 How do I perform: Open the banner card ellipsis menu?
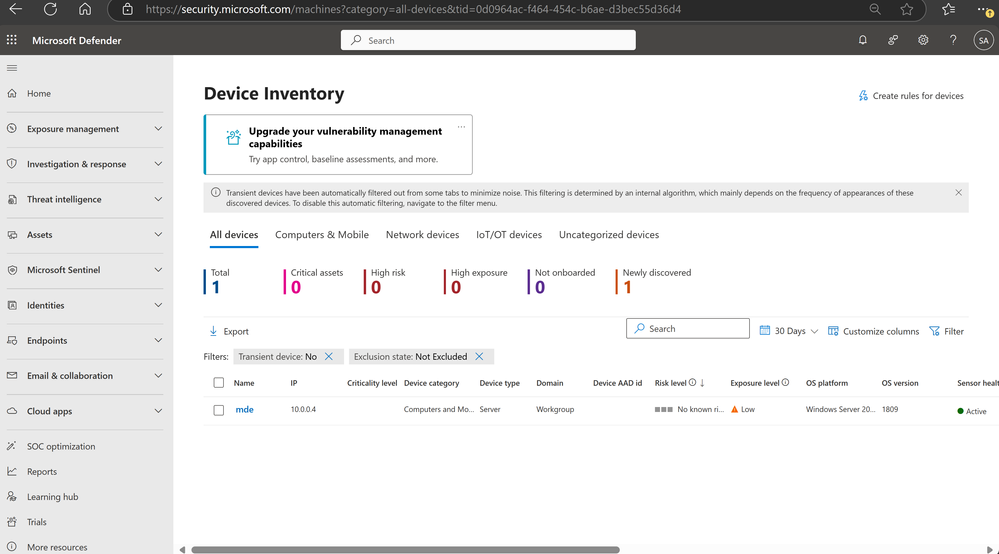461,127
